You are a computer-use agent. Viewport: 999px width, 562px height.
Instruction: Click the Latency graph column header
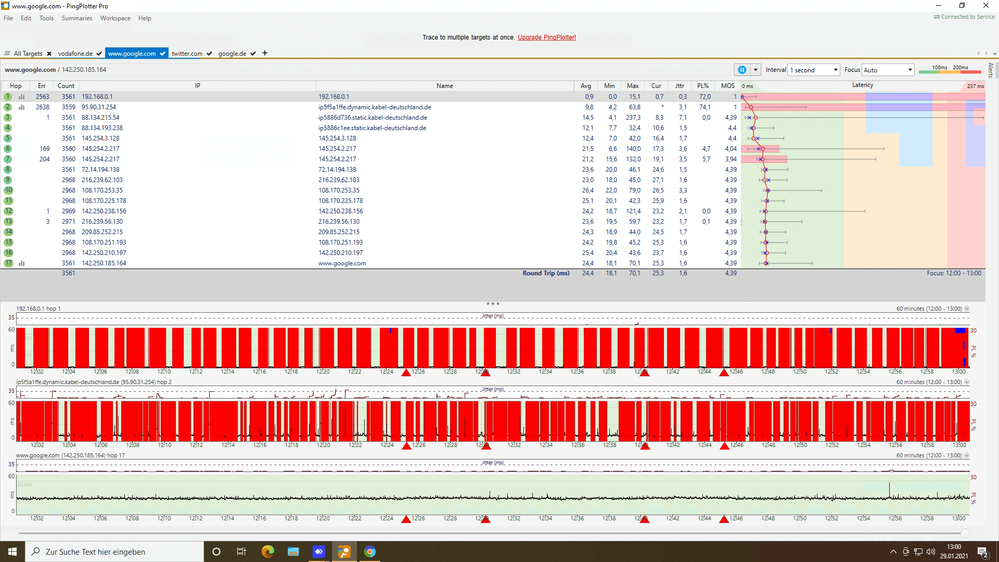pos(863,85)
